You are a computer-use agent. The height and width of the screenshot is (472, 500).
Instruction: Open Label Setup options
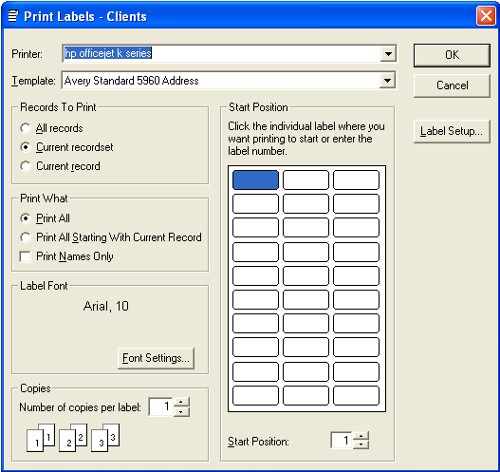(452, 131)
